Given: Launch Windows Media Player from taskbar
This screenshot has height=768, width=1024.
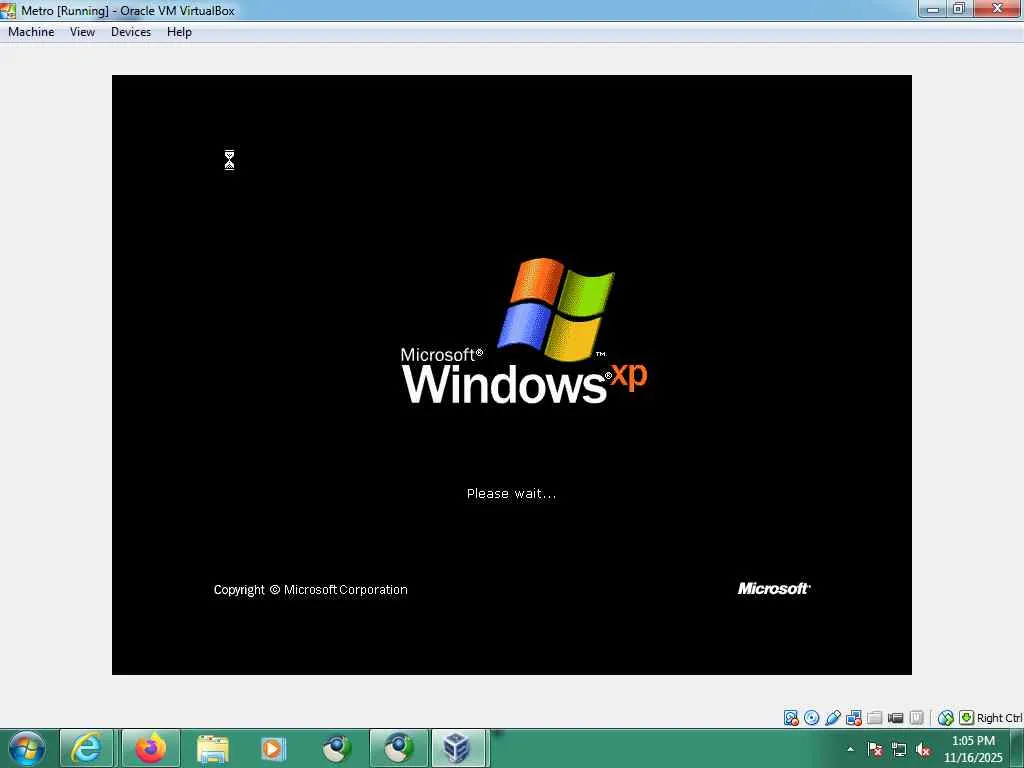Looking at the screenshot, I should pos(273,748).
